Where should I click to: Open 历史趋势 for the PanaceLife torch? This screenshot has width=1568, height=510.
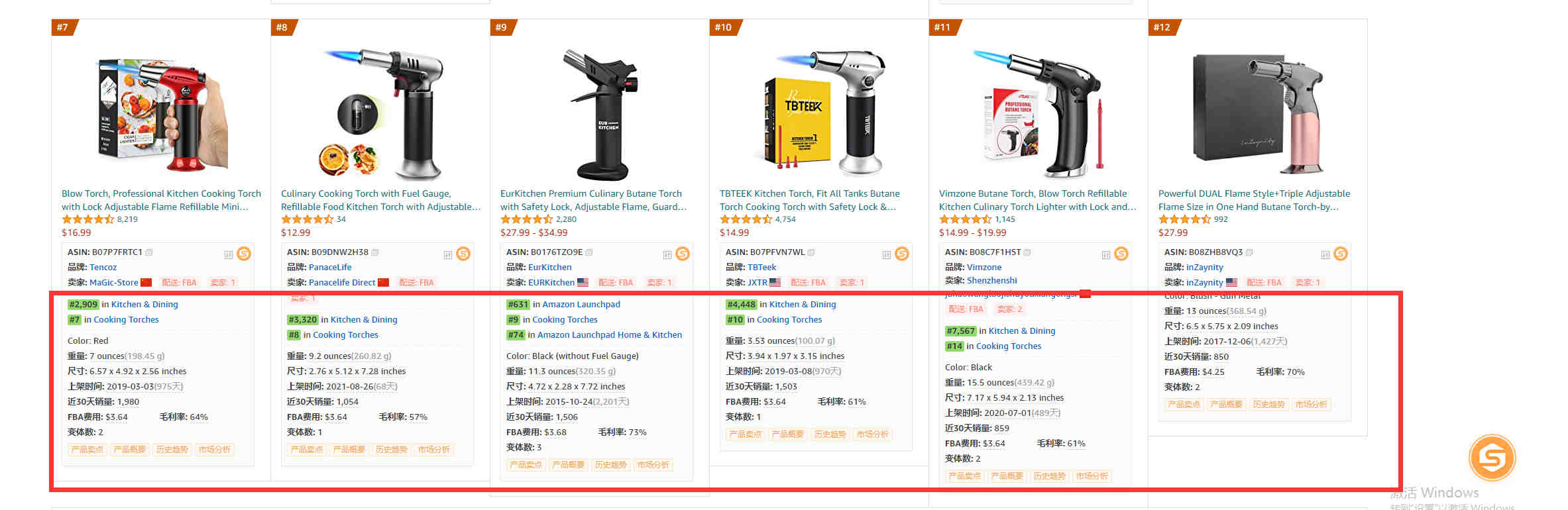tap(392, 450)
